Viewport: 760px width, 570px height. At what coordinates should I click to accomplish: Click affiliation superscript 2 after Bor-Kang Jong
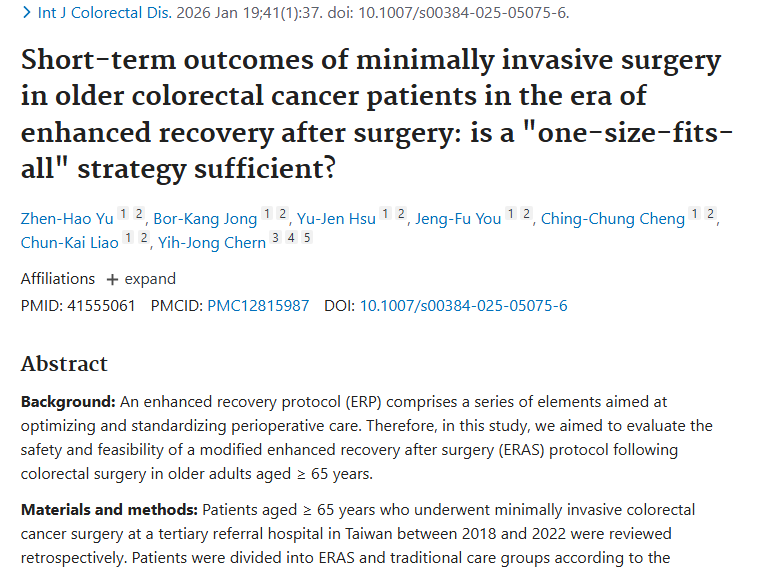(x=283, y=214)
